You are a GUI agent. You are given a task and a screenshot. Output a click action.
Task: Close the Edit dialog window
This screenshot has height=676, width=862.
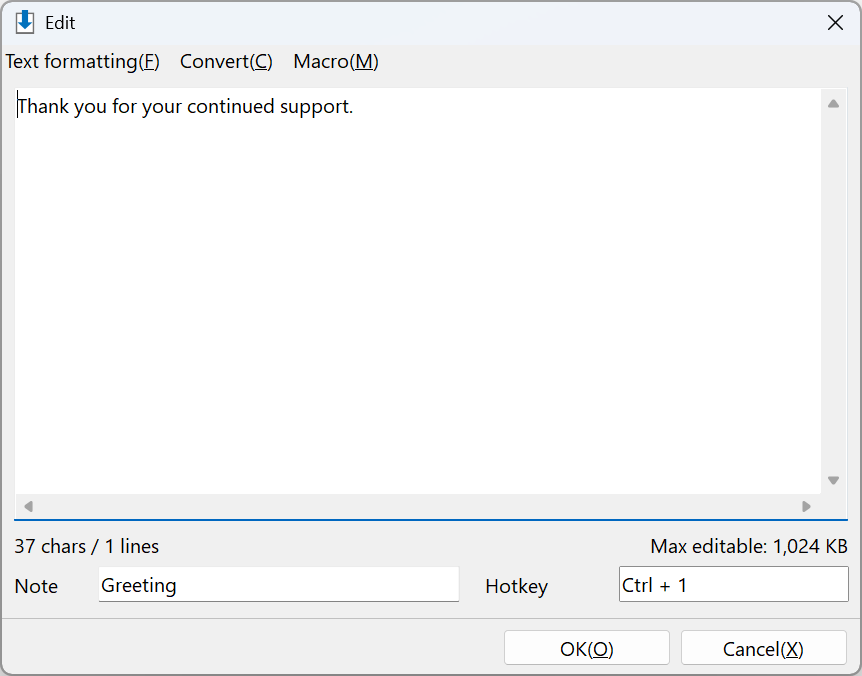(x=835, y=23)
